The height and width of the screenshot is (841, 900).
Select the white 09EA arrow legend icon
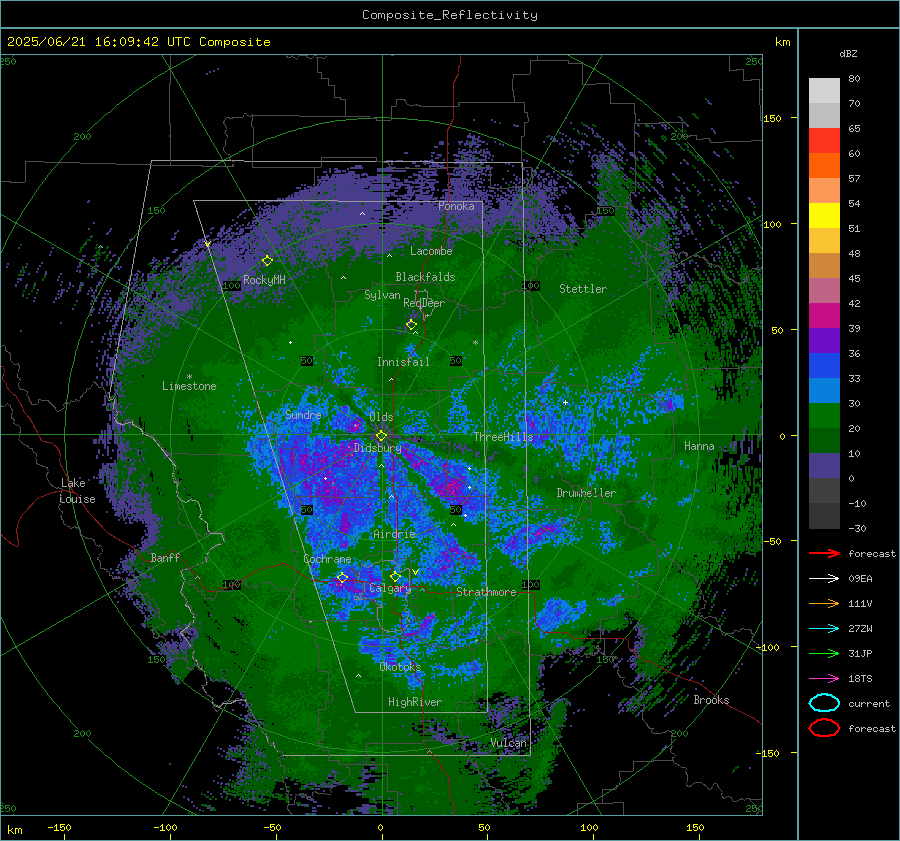tap(824, 578)
